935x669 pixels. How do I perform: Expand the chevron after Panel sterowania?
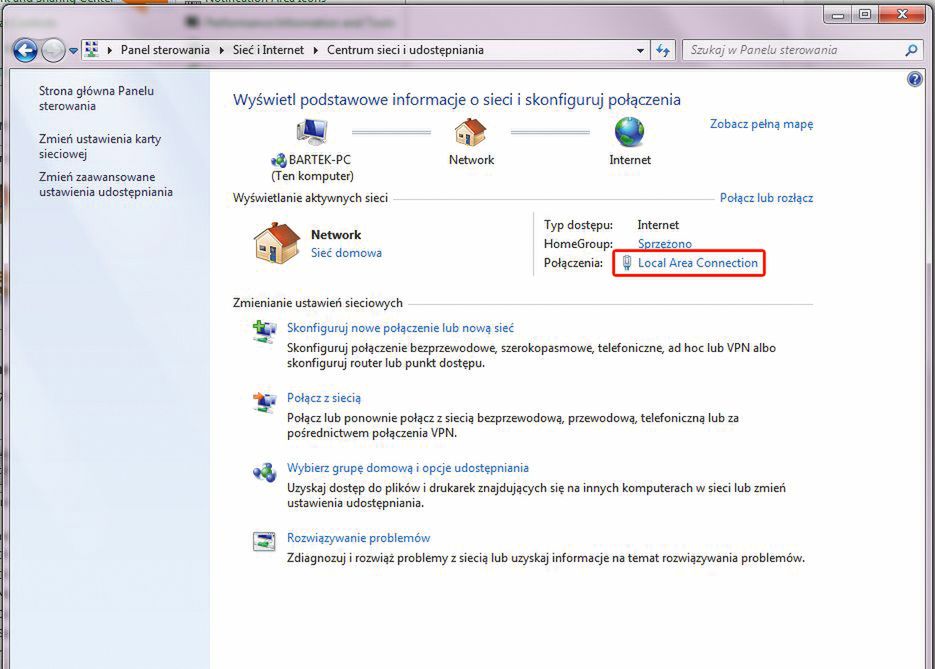(221, 51)
